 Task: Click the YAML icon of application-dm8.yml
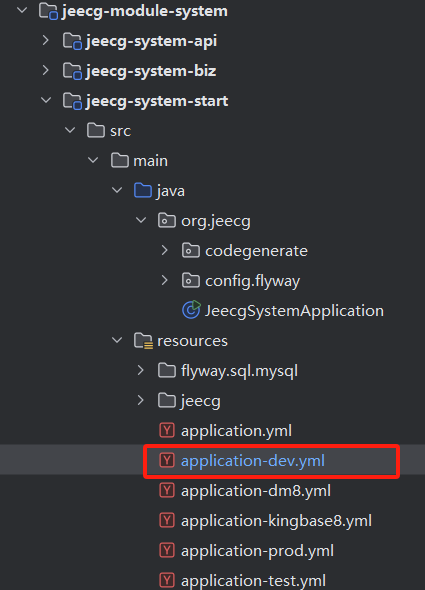167,490
